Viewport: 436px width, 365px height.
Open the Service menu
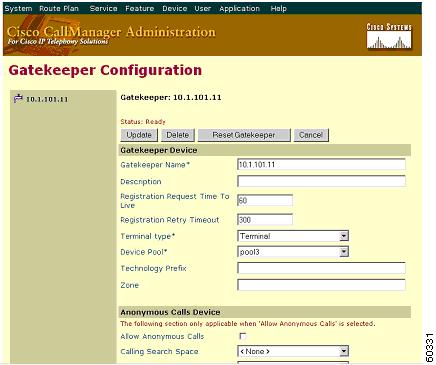coord(103,8)
